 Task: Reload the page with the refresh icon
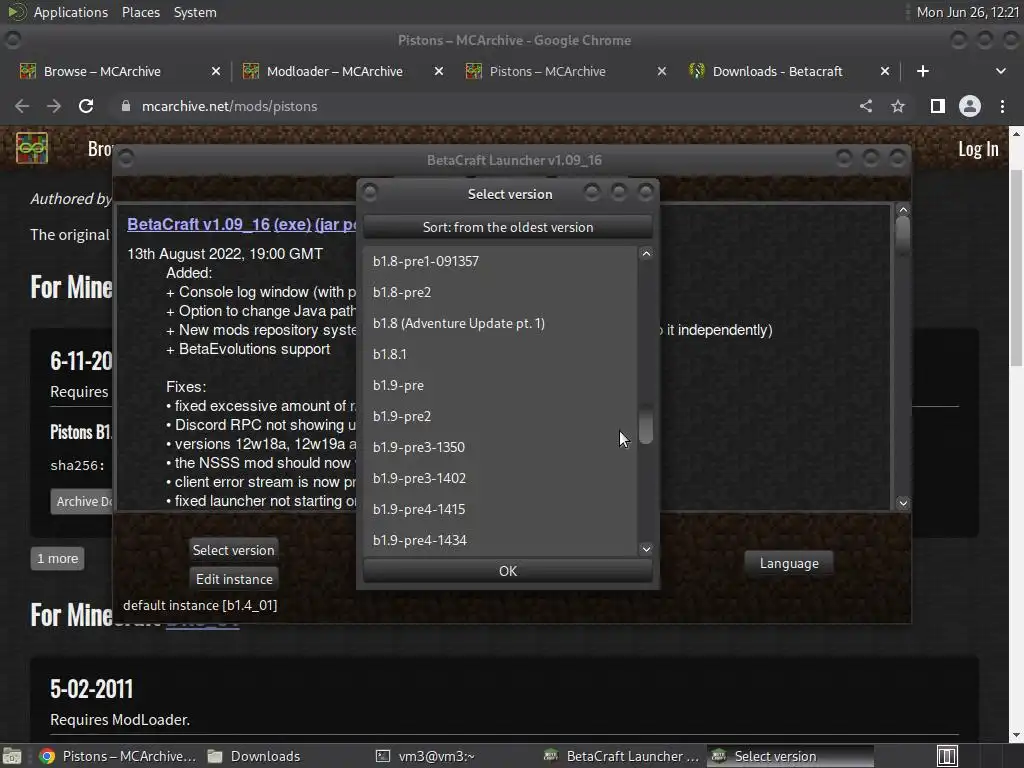pos(86,106)
